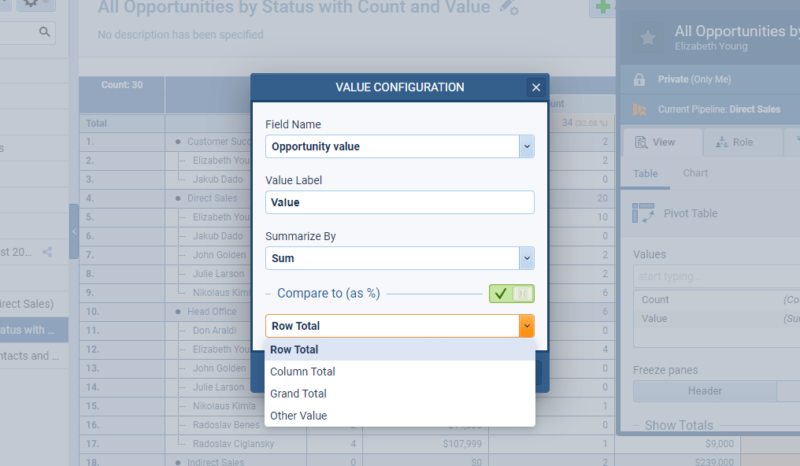Choose Grand Total option
Screen dimensions: 800x466
(399, 394)
